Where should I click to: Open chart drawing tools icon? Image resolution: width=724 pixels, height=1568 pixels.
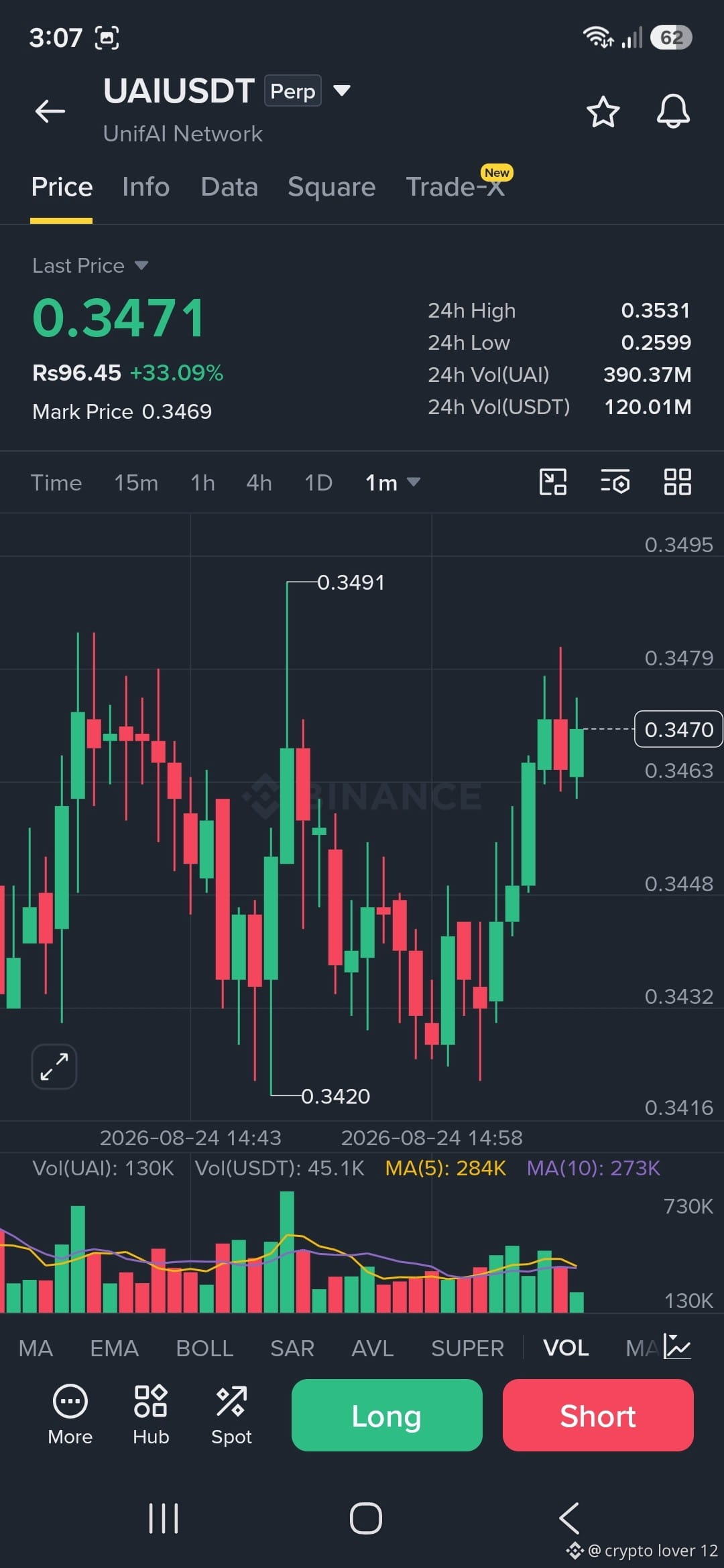[x=553, y=482]
